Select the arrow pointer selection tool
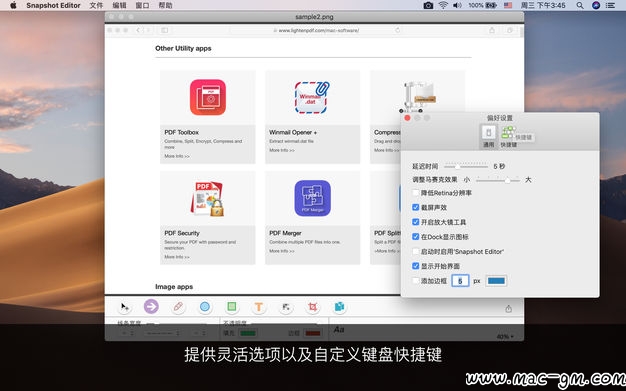Viewport: 626px width, 391px height. pos(125,307)
